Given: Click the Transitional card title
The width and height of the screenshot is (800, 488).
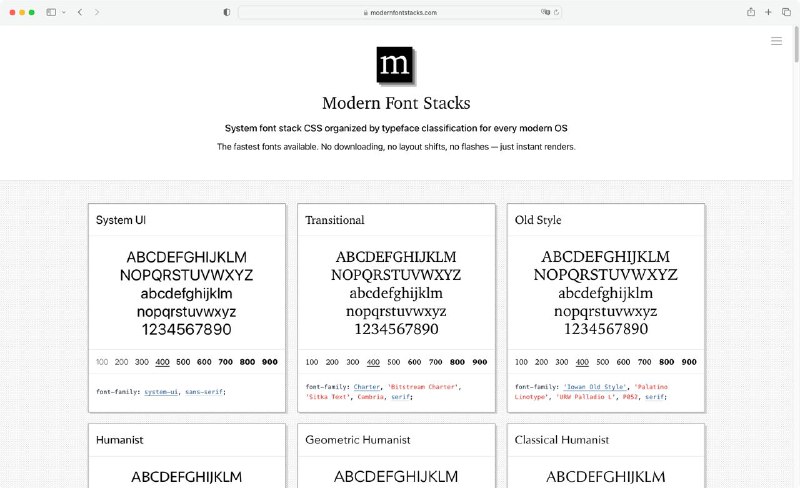Looking at the screenshot, I should click(x=335, y=220).
